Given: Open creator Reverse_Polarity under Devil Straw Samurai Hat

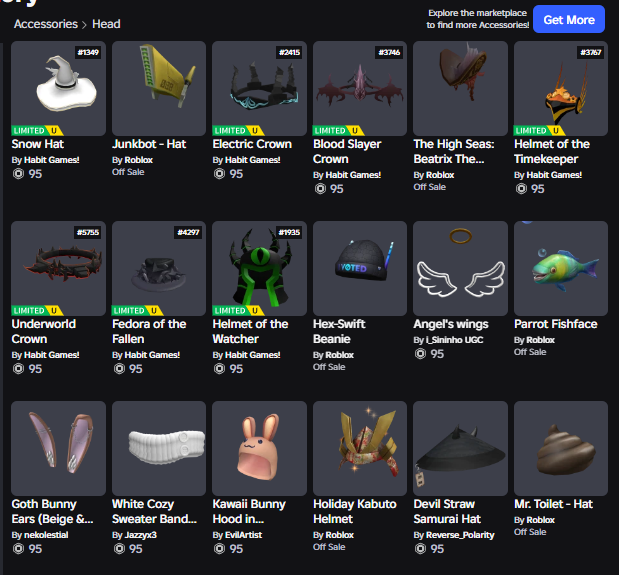Looking at the screenshot, I should coord(460,535).
